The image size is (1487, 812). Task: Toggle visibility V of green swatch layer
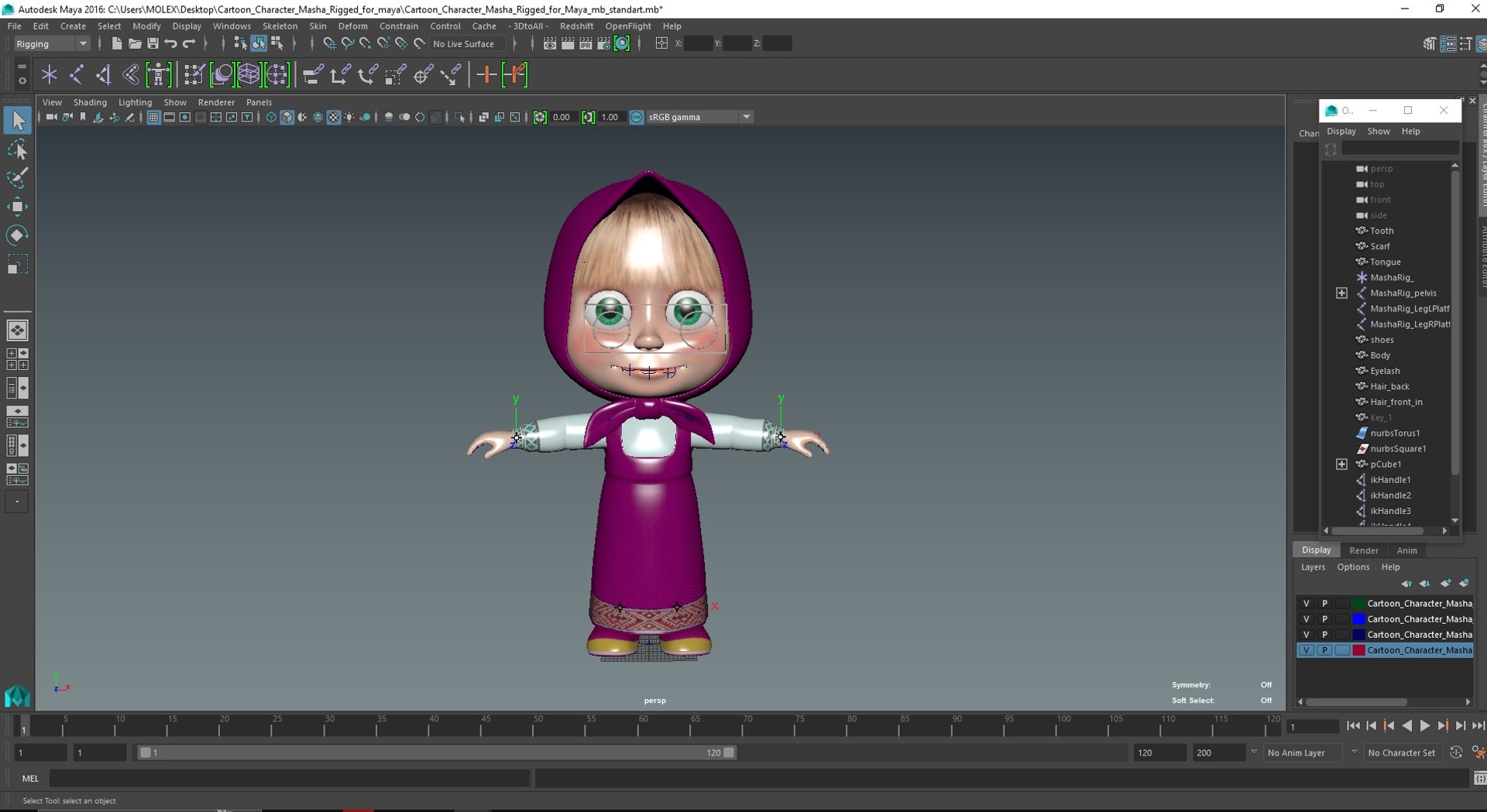1307,603
